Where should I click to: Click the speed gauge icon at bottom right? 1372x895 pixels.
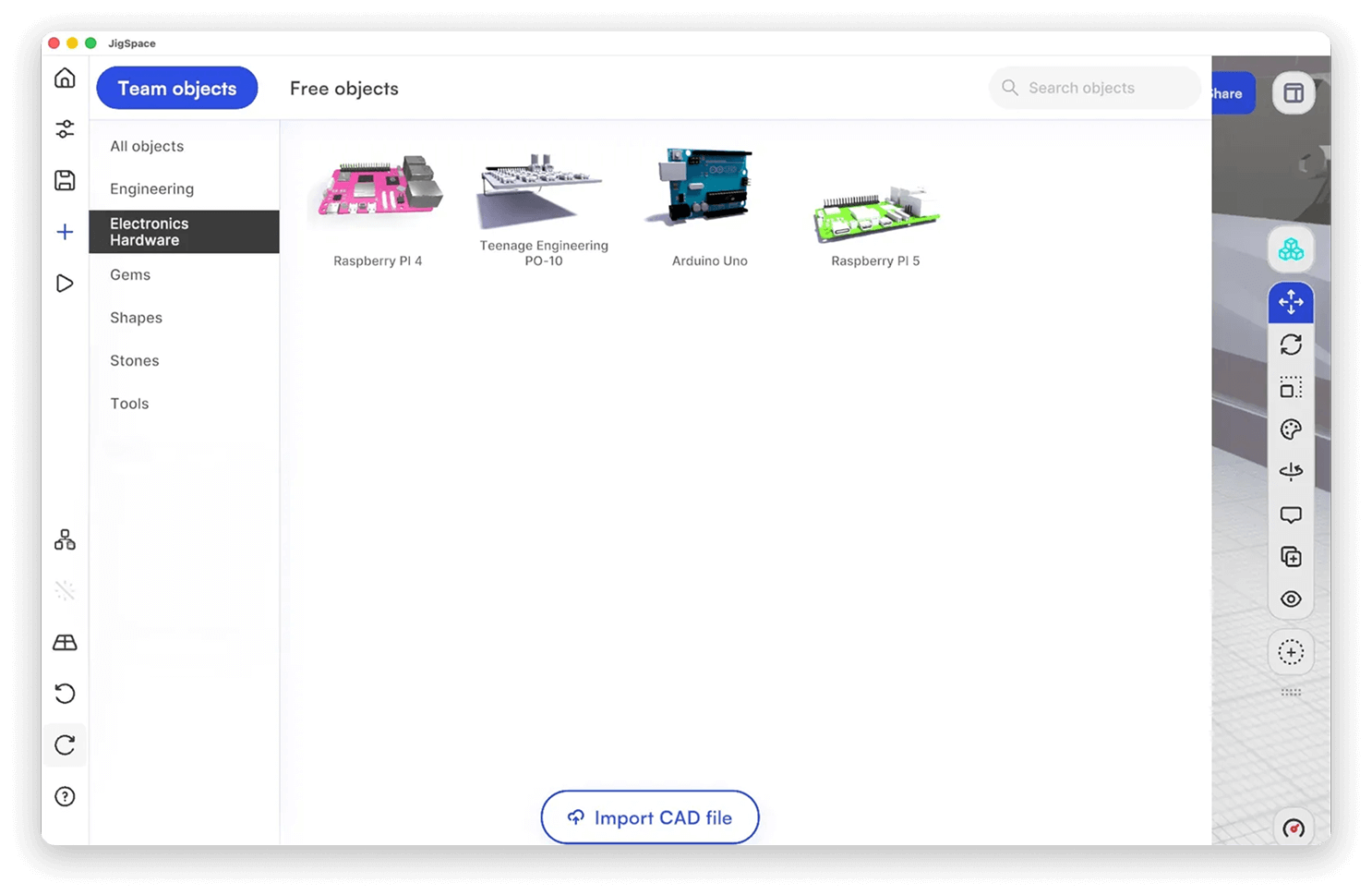coord(1294,828)
